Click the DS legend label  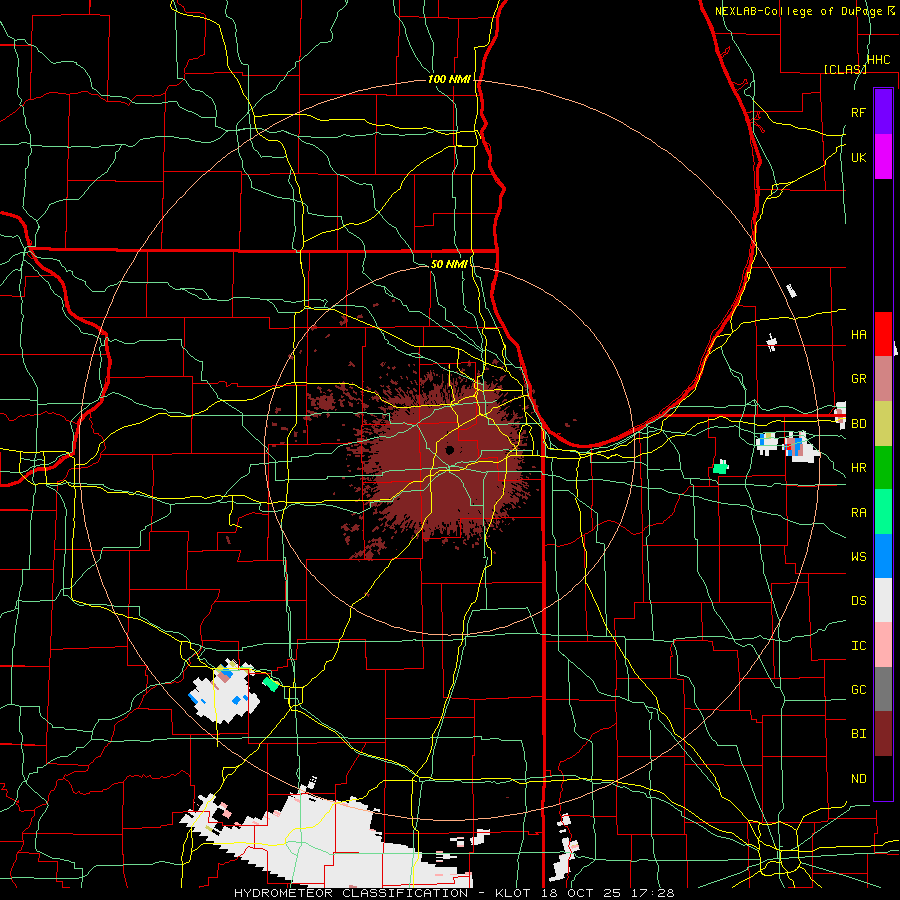coord(858,601)
